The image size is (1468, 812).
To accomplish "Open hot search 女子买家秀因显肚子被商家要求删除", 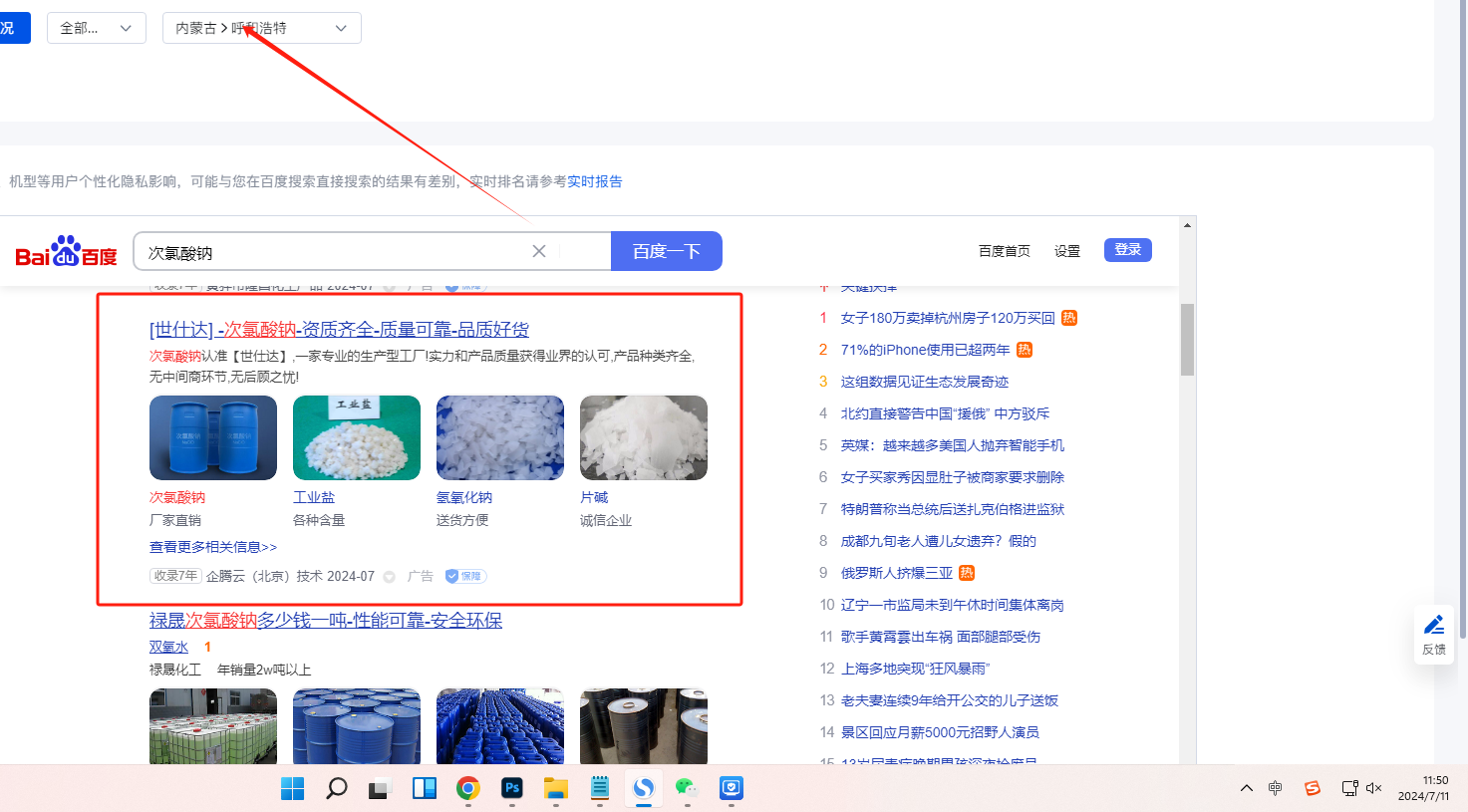I will tap(953, 477).
